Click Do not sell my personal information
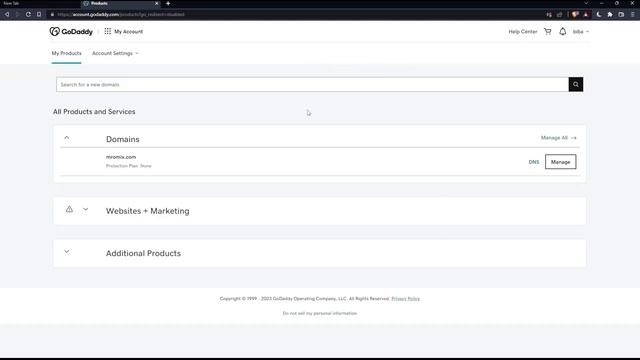The width and height of the screenshot is (640, 360). pyautogui.click(x=320, y=313)
